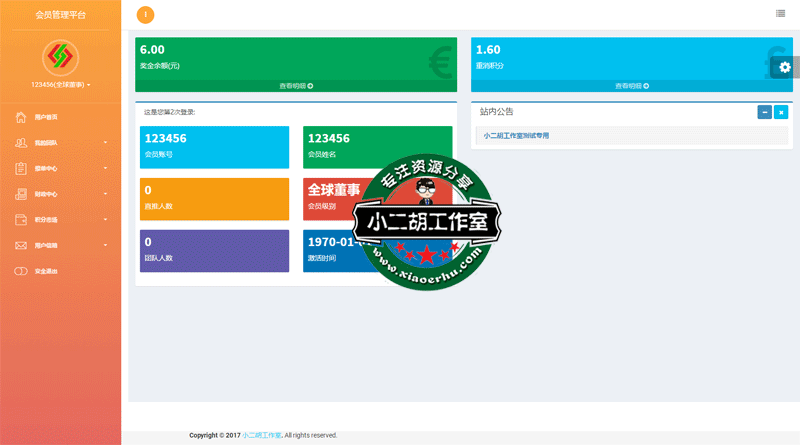Screen dimensions: 800x445
Task: Open the settings gear on right edge
Action: (x=785, y=67)
